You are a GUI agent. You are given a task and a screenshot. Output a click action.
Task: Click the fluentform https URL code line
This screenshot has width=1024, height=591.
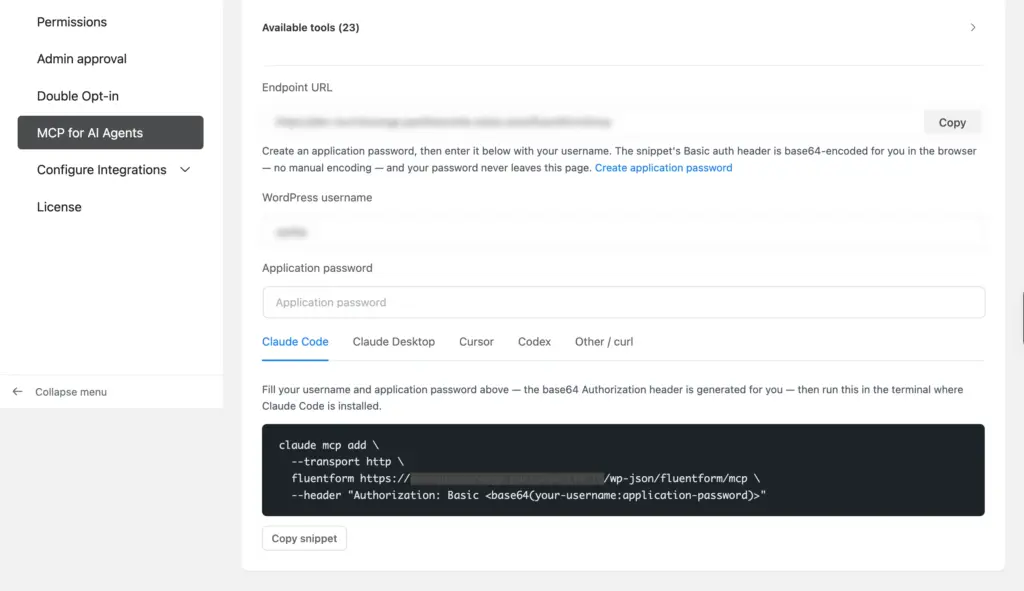[x=526, y=479]
